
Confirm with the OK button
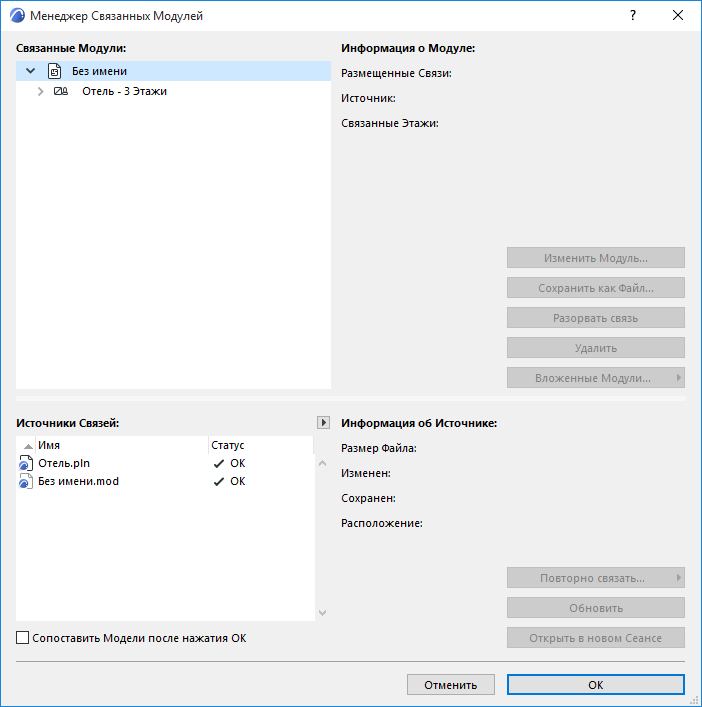click(596, 685)
